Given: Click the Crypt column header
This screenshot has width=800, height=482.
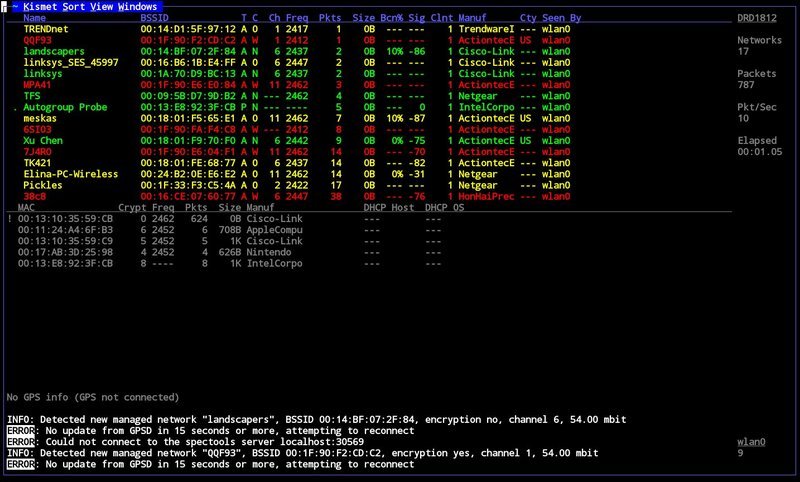Looking at the screenshot, I should (x=132, y=208).
